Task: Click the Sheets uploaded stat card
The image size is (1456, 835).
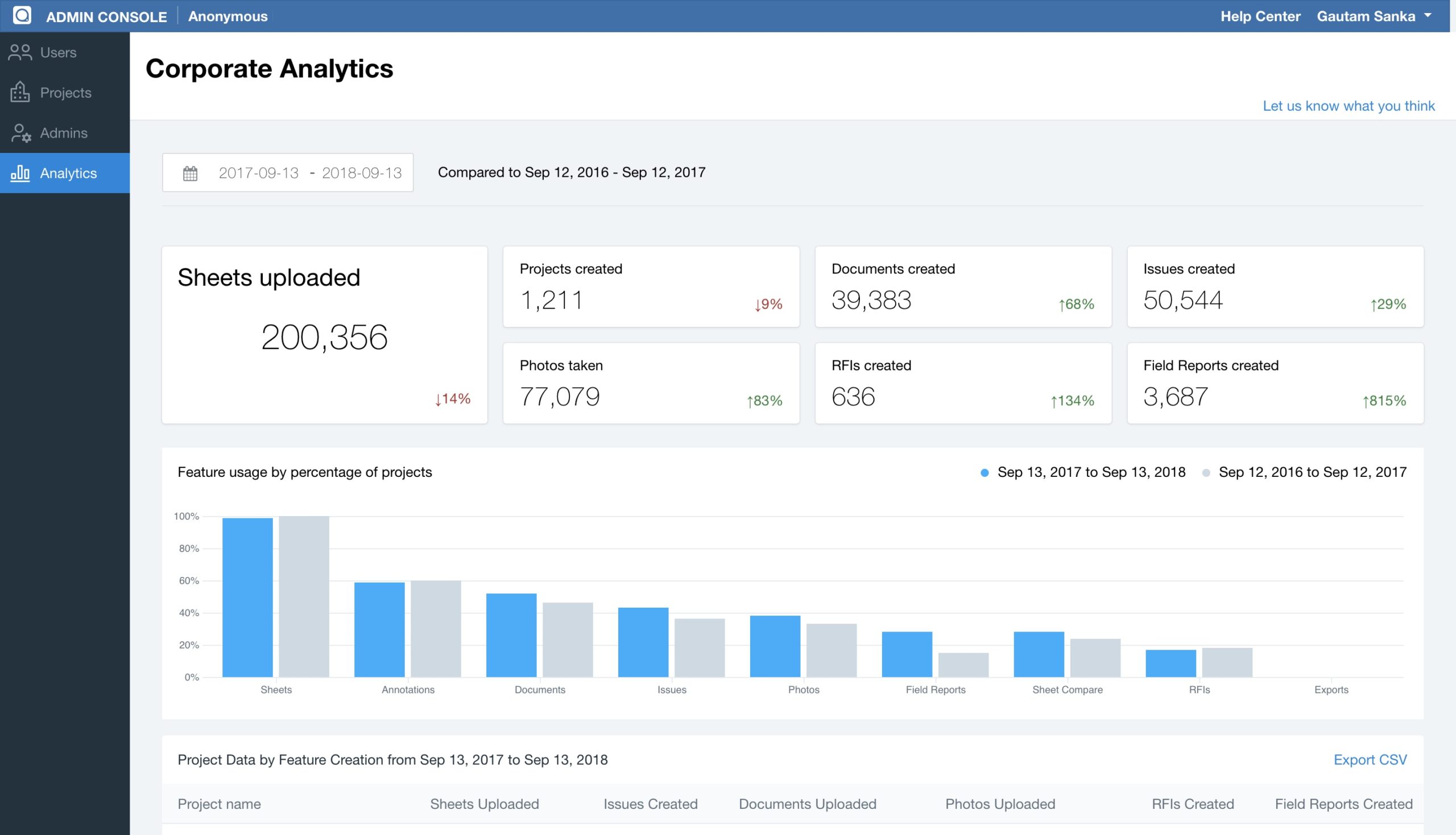Action: (x=325, y=335)
